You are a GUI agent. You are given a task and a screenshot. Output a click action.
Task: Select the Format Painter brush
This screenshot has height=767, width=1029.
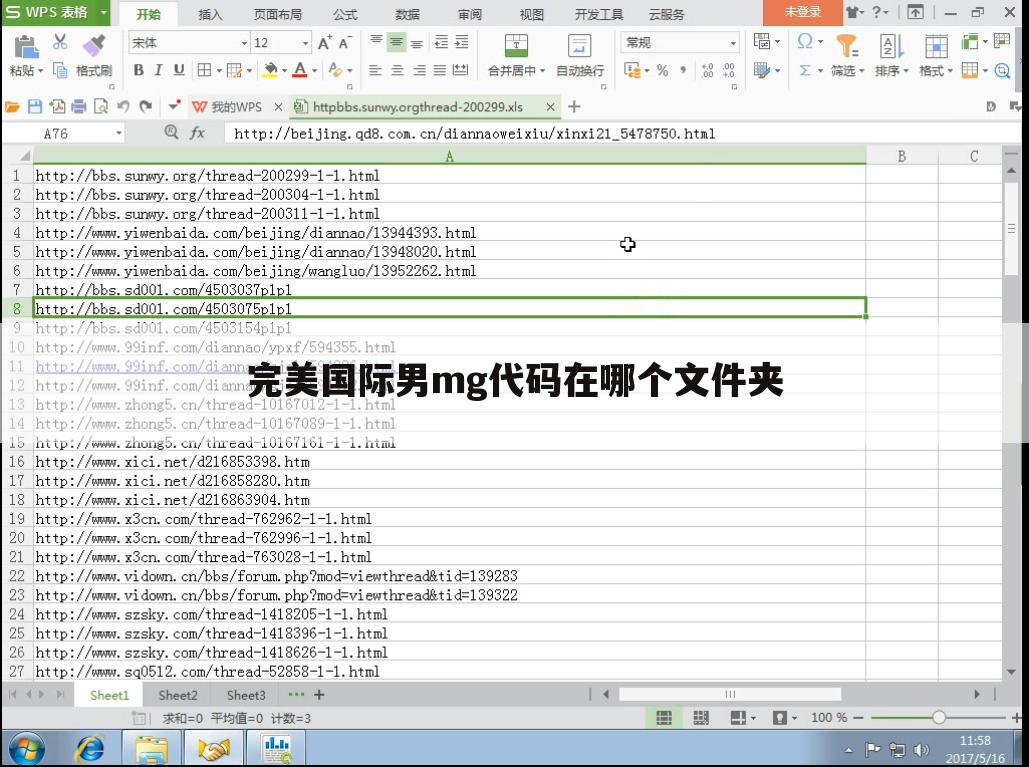94,45
